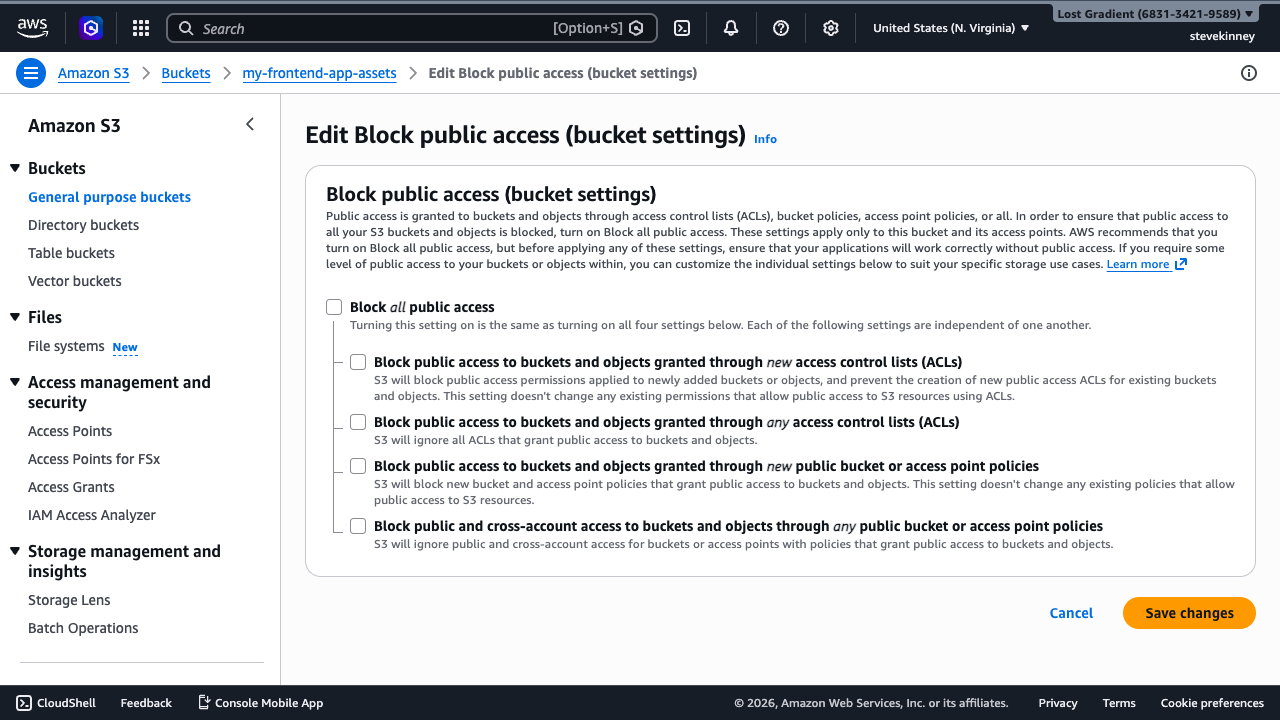The height and width of the screenshot is (720, 1280).
Task: Open Access Points for FSx
Action: tap(94, 459)
